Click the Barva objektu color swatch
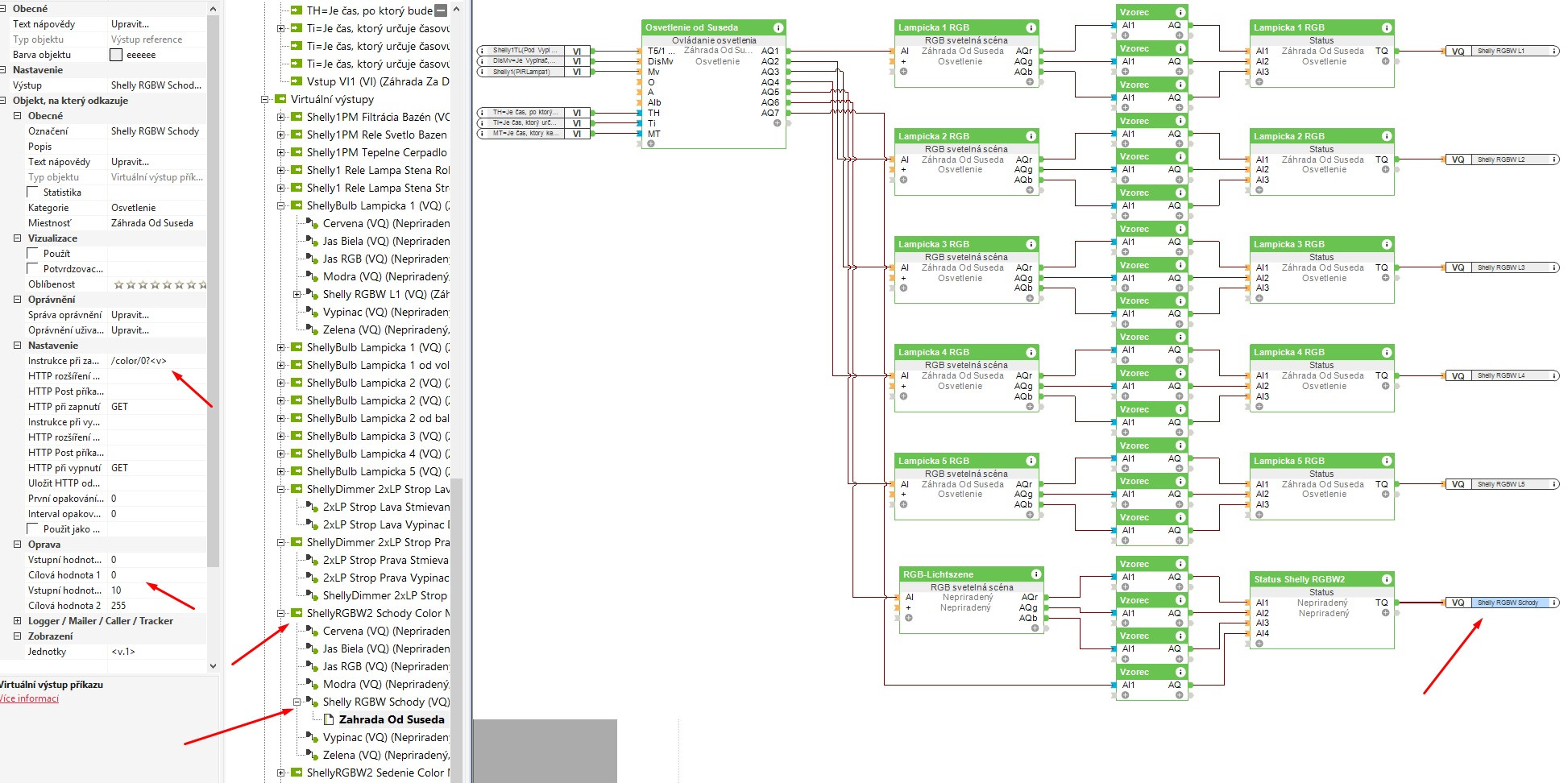1568x783 pixels. pos(116,55)
